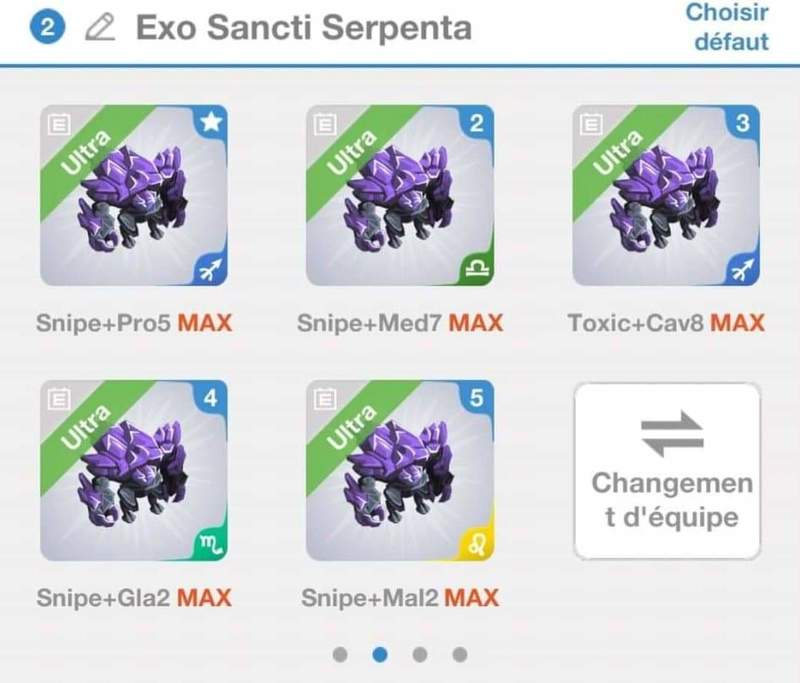
Task: Tap the Sagittarius sign on Snipe+Pro5 card
Action: coord(212,270)
